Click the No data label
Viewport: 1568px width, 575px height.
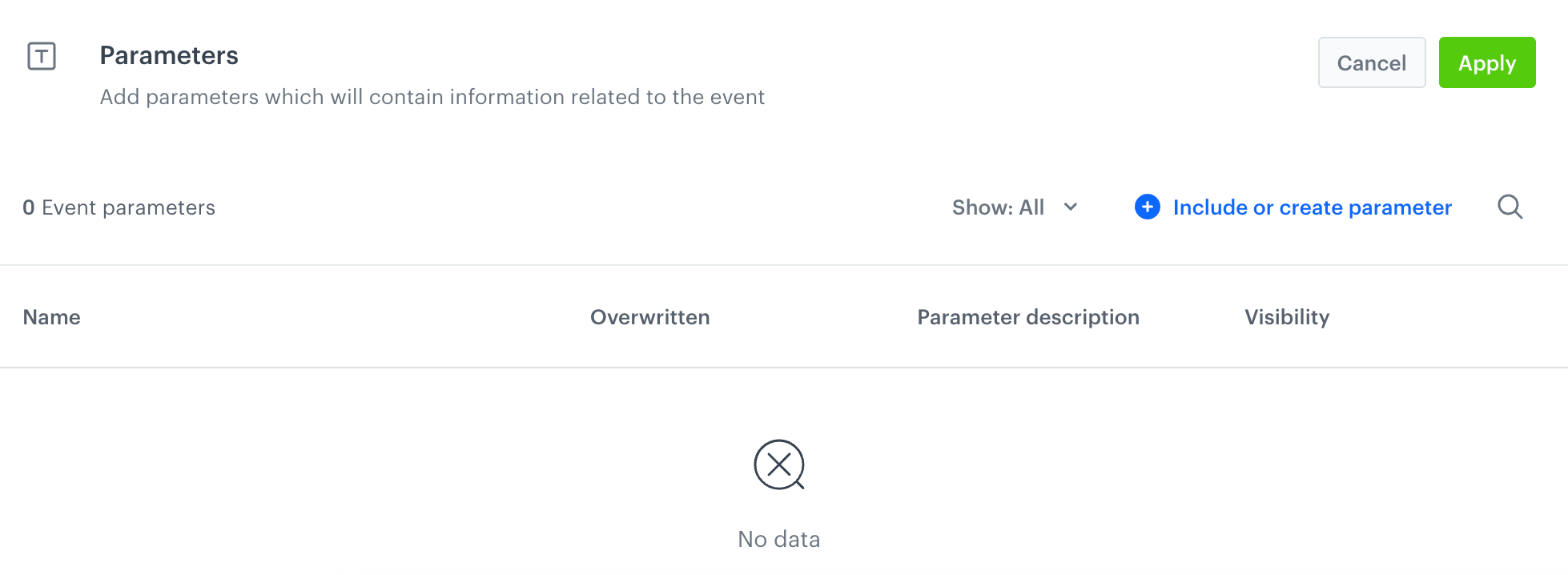pos(779,539)
